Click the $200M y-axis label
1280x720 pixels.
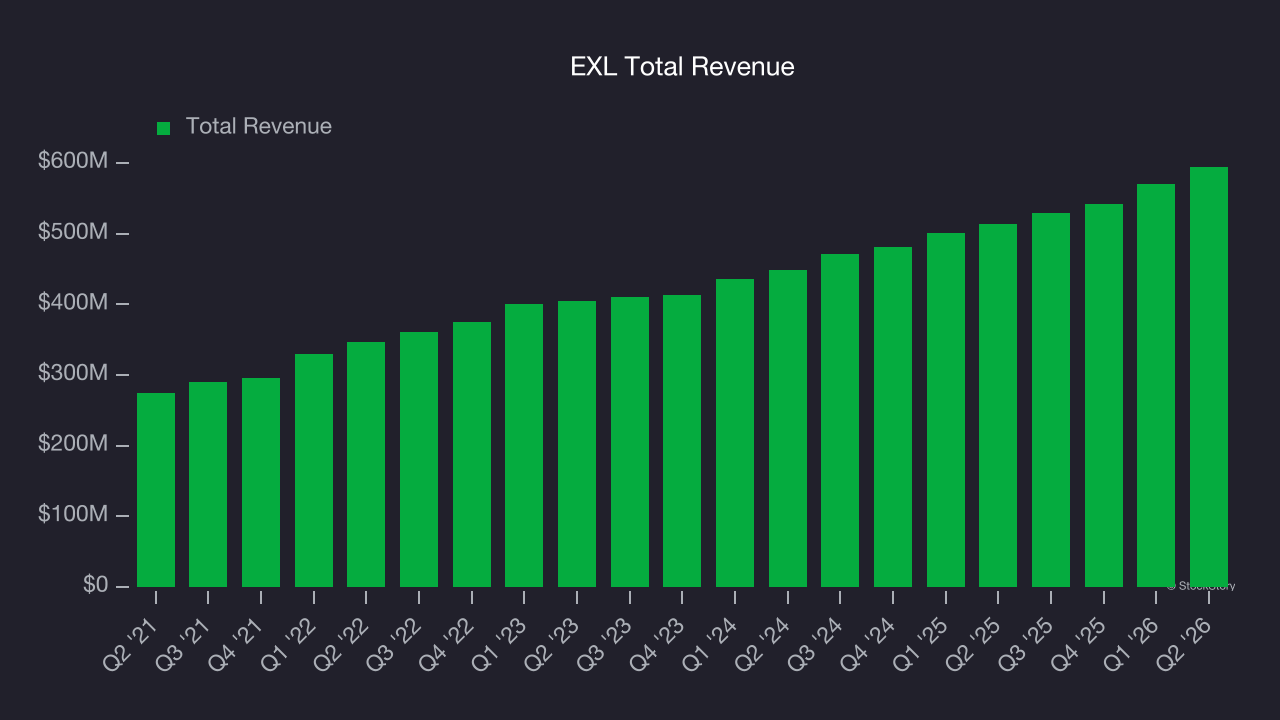click(x=73, y=444)
